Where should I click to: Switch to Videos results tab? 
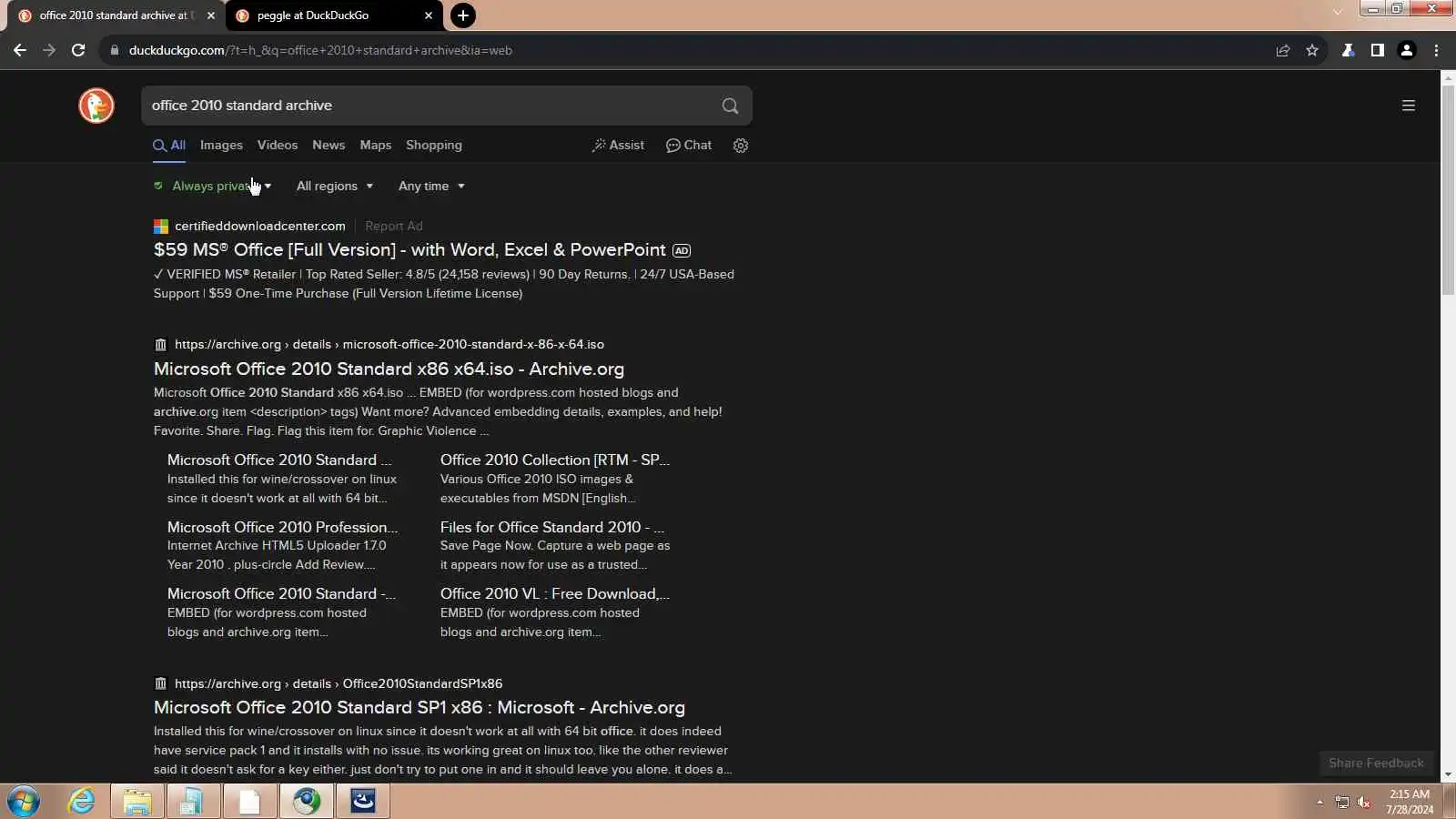coord(278,146)
